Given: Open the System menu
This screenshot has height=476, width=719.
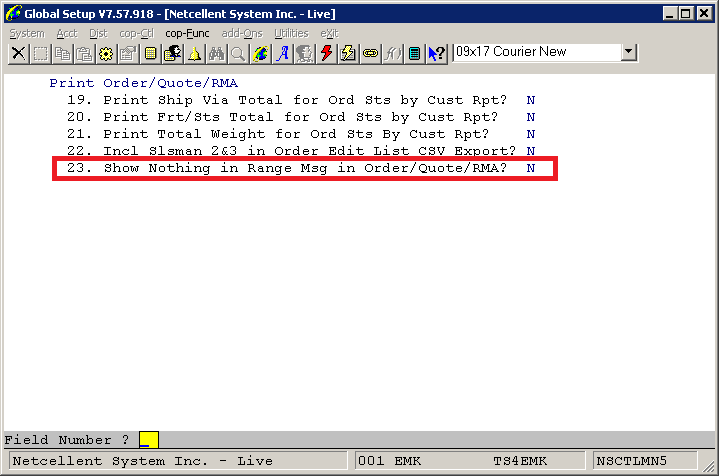Looking at the screenshot, I should 27,33.
